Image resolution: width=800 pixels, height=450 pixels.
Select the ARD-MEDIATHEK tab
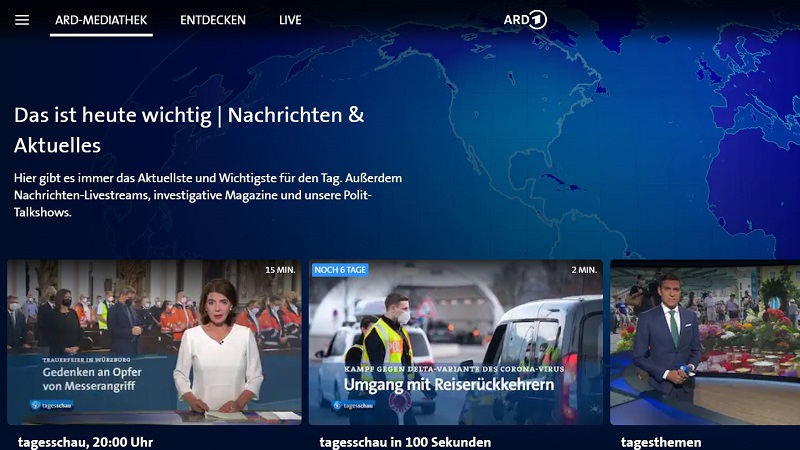pyautogui.click(x=101, y=20)
